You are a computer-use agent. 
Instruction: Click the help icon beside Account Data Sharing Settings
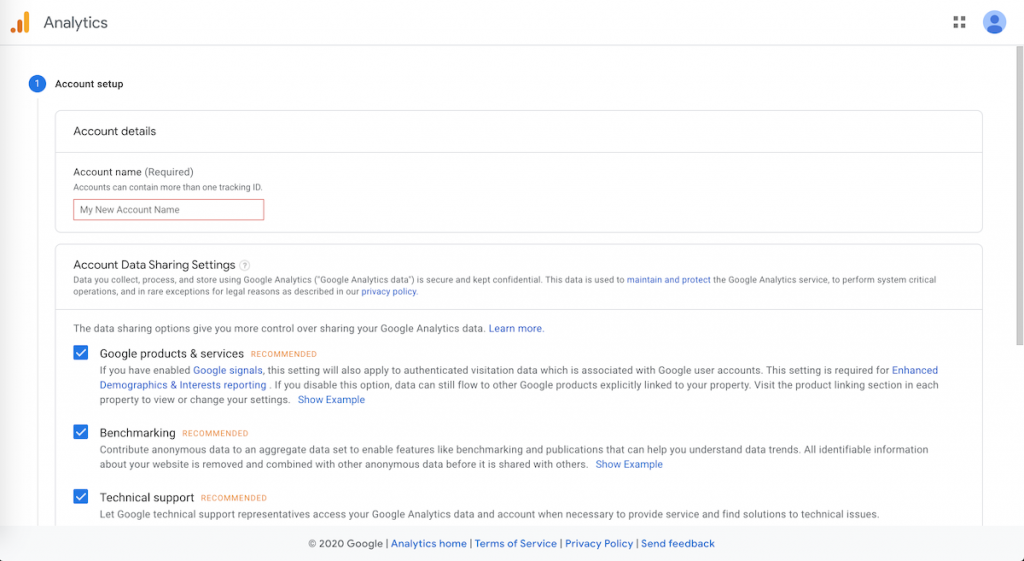pyautogui.click(x=244, y=265)
